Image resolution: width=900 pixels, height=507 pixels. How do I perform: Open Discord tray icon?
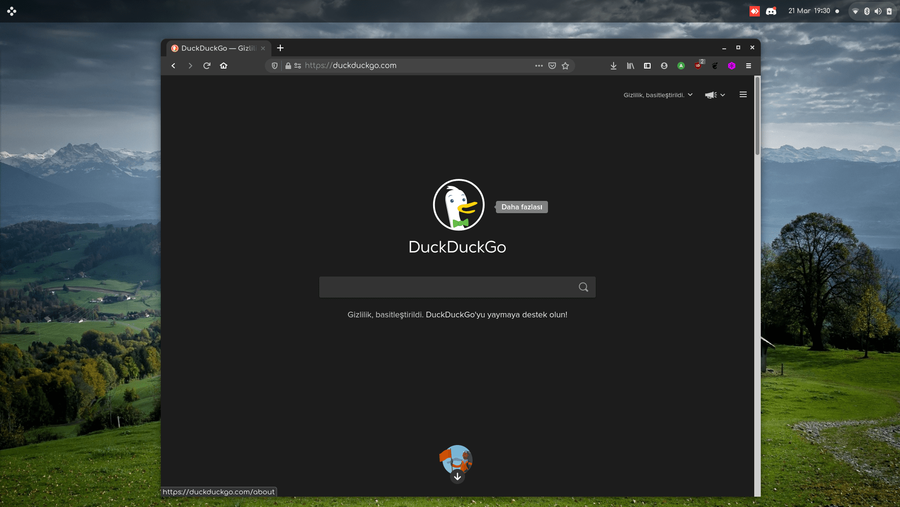(771, 11)
